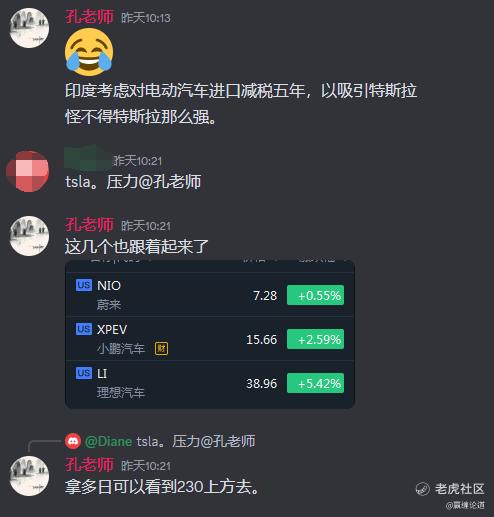Click the green +0.55% change badge for NIO

point(315,295)
